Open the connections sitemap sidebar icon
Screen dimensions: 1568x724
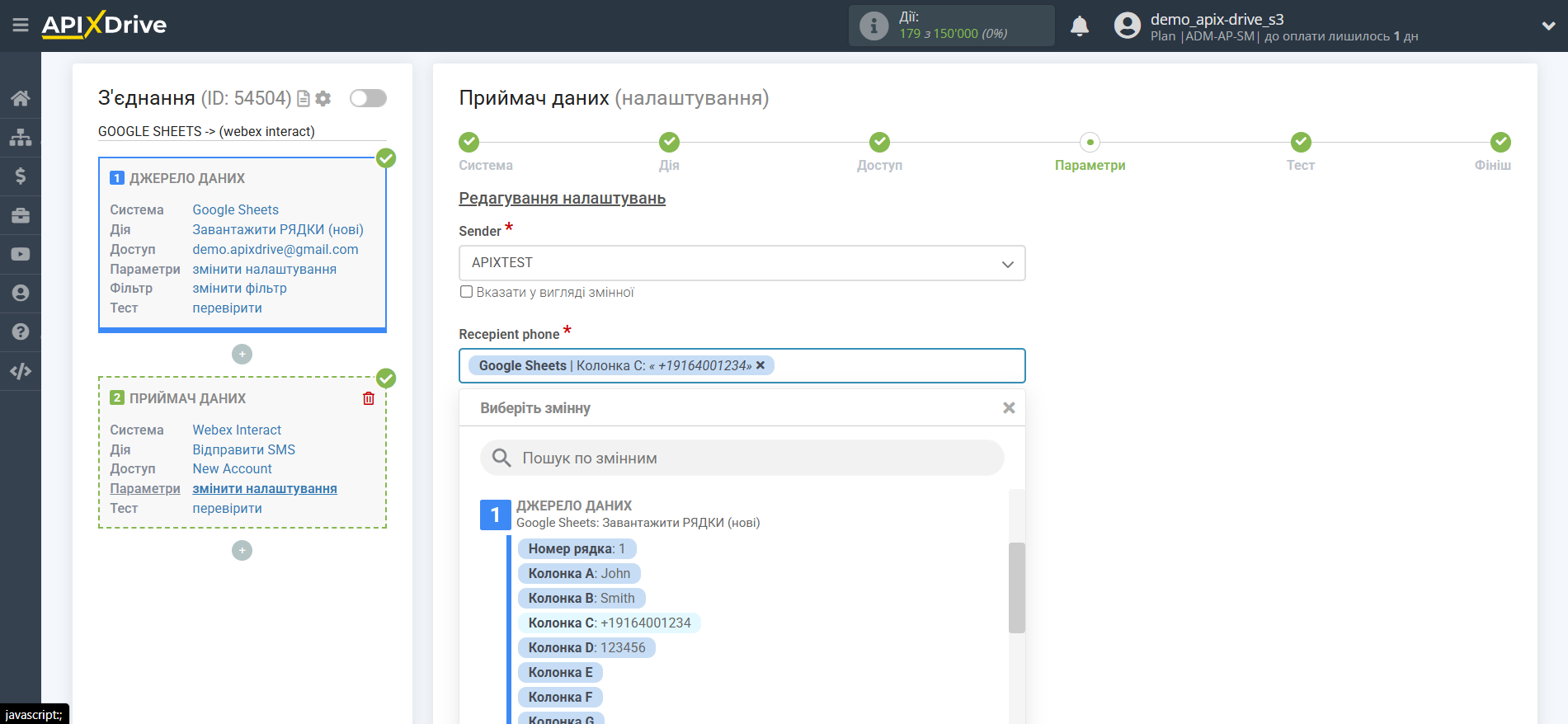21,137
